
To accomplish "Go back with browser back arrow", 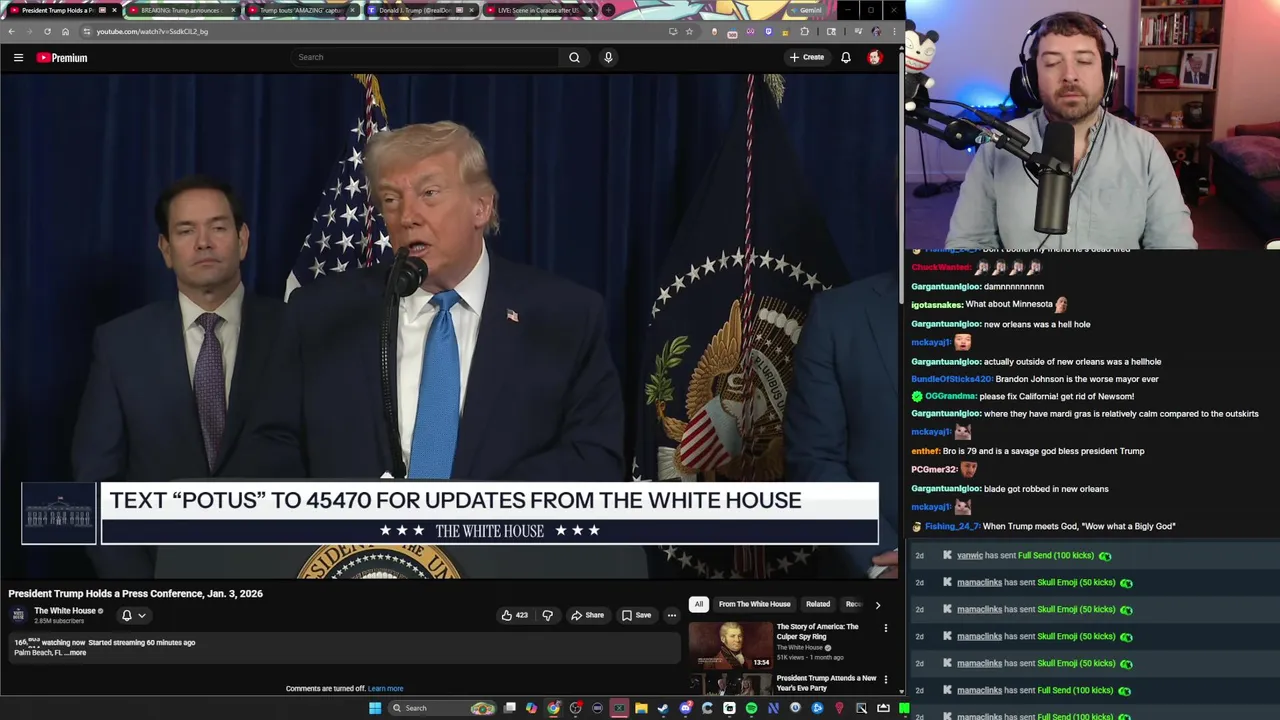I will [x=11, y=31].
